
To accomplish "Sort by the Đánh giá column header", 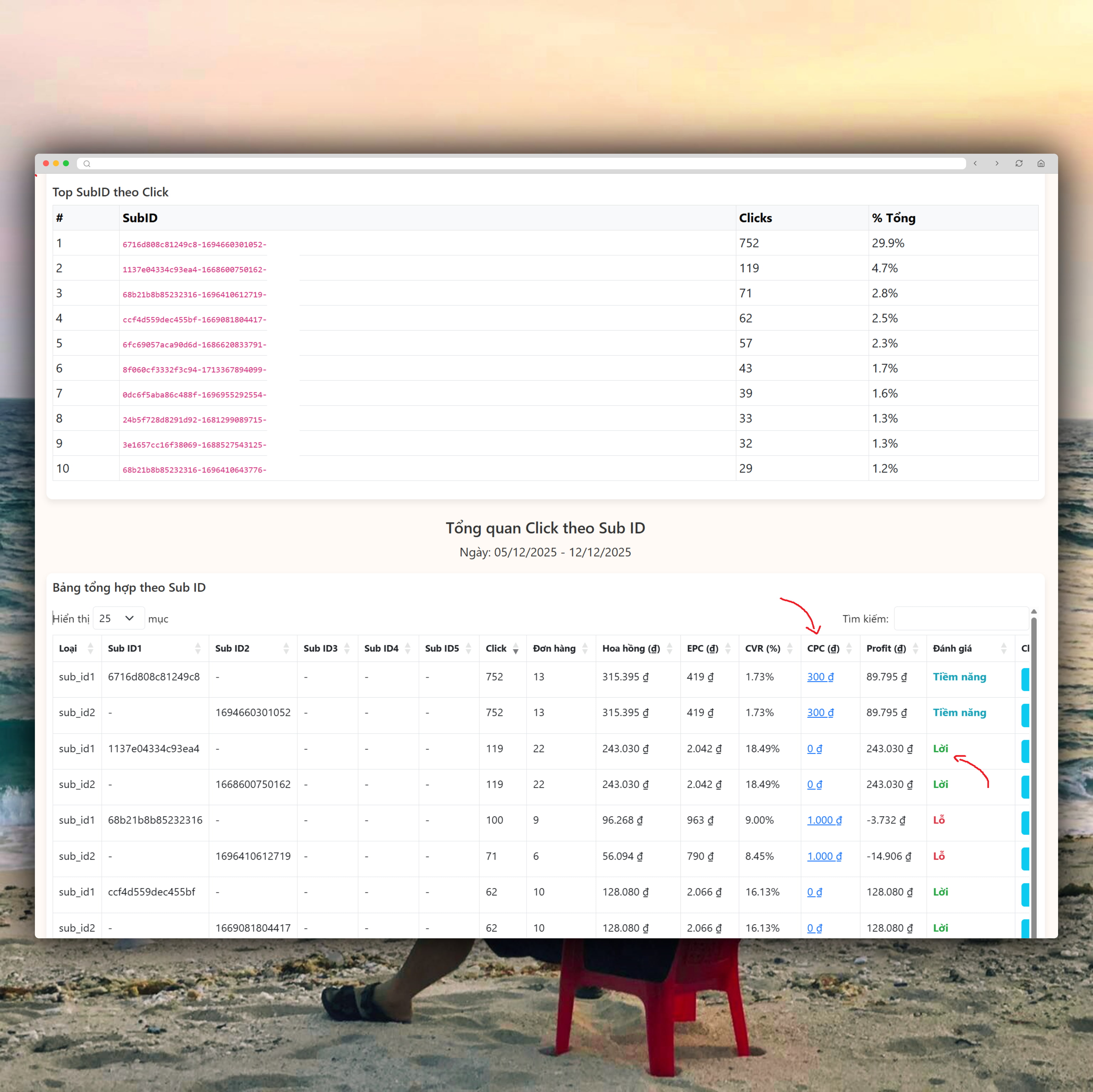I will [x=952, y=649].
